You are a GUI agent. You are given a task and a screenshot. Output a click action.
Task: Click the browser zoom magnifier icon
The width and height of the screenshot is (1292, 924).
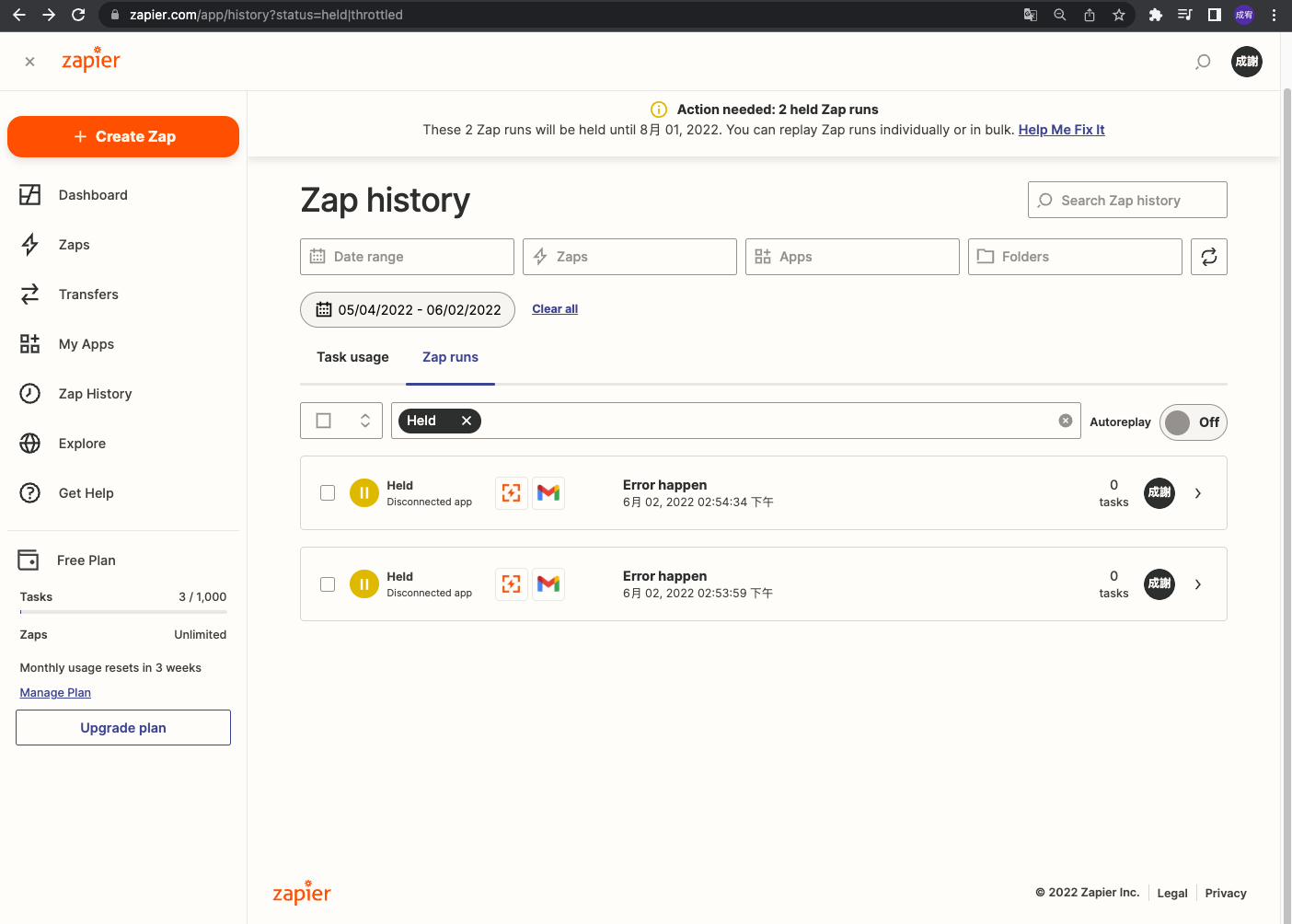coord(1060,15)
